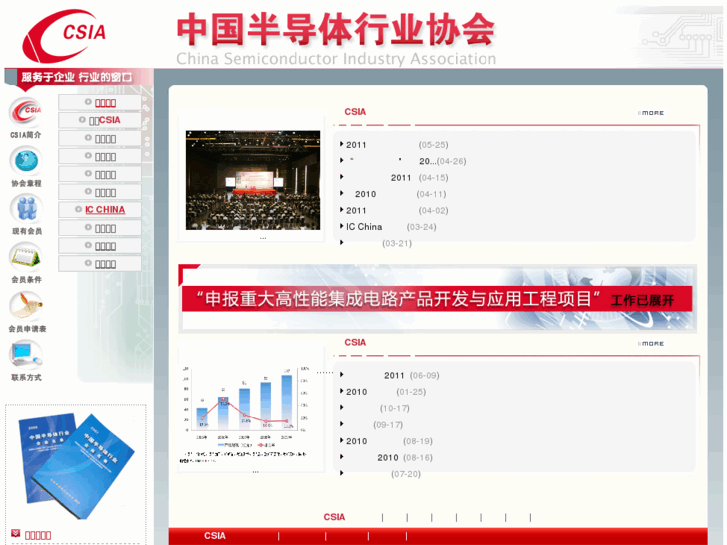Click the red 申报重大高性能集成电路 banner

click(x=437, y=299)
